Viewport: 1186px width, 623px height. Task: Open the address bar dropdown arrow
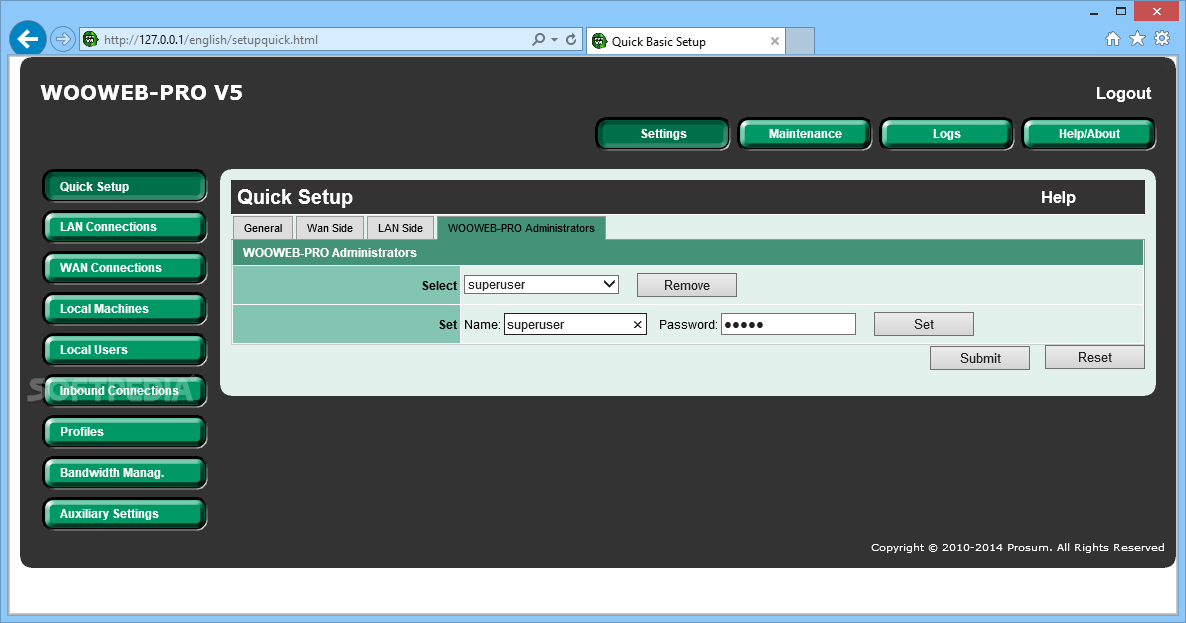(x=554, y=39)
